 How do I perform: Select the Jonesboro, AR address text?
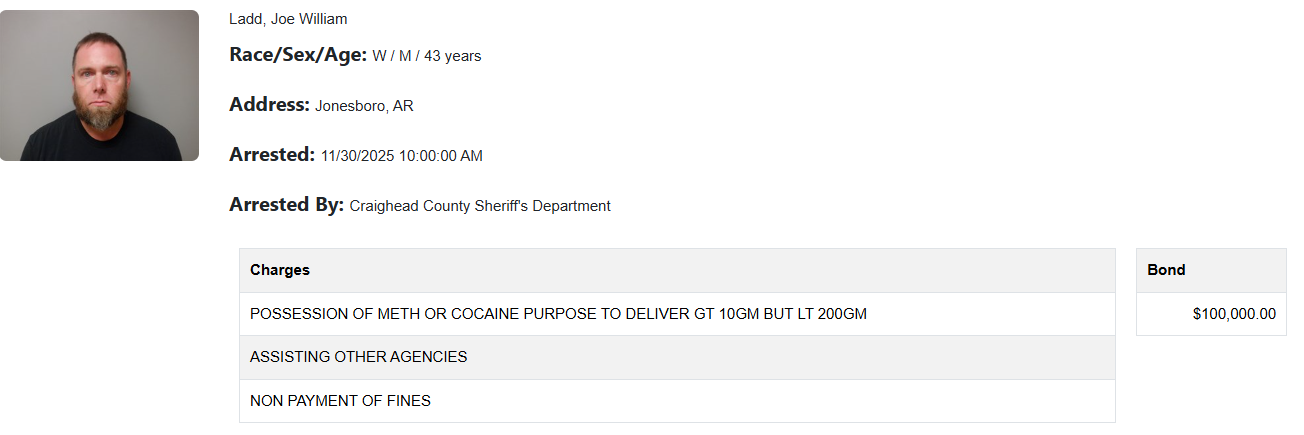pyautogui.click(x=364, y=106)
